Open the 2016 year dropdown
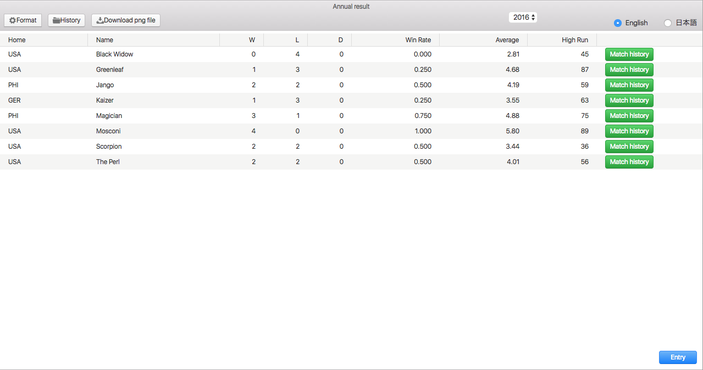 523,17
